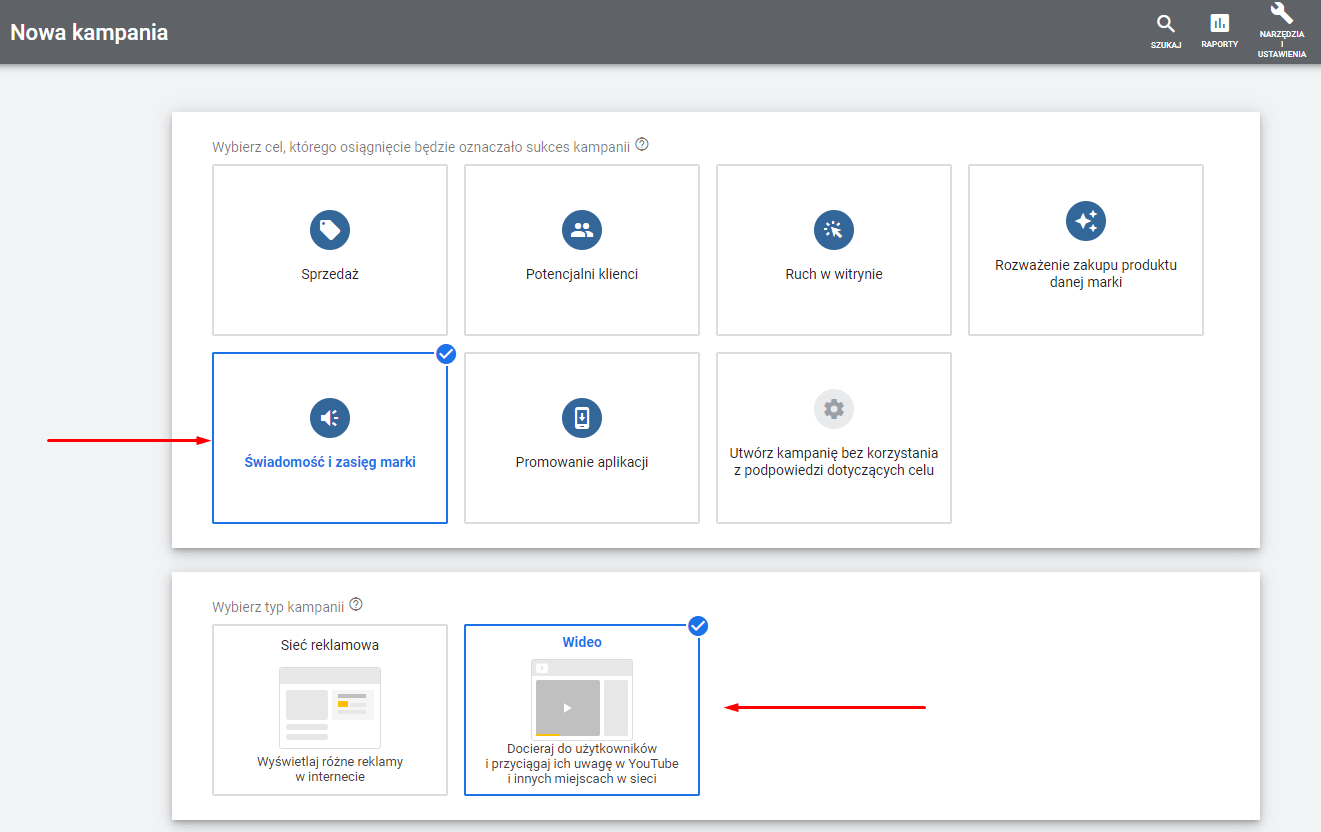Click the Sieć reklamowa layout preview thumbnail

click(x=330, y=707)
